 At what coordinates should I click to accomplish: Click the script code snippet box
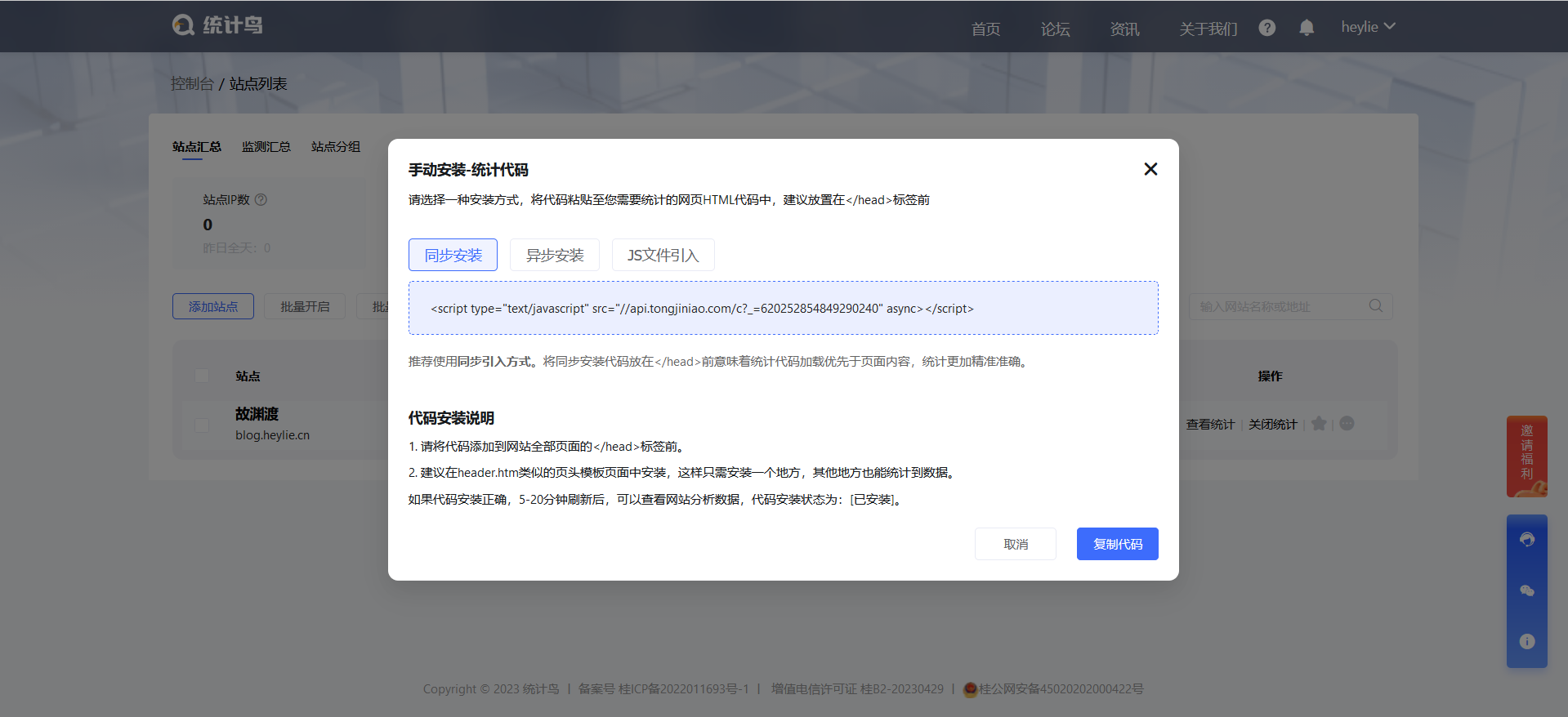[783, 308]
